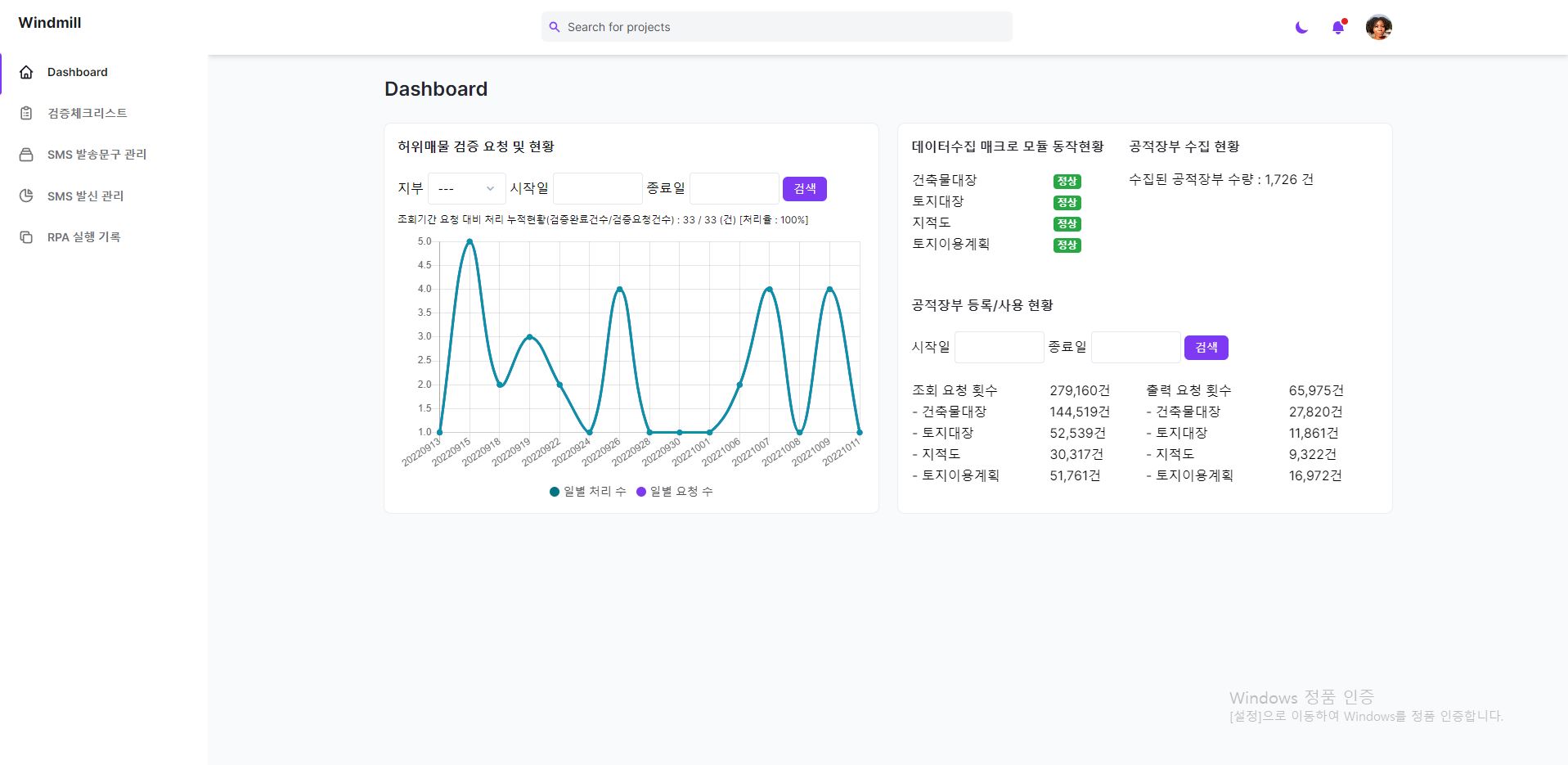Open 시작일 date picker in 허위매물 panel
The image size is (1568, 765).
598,189
